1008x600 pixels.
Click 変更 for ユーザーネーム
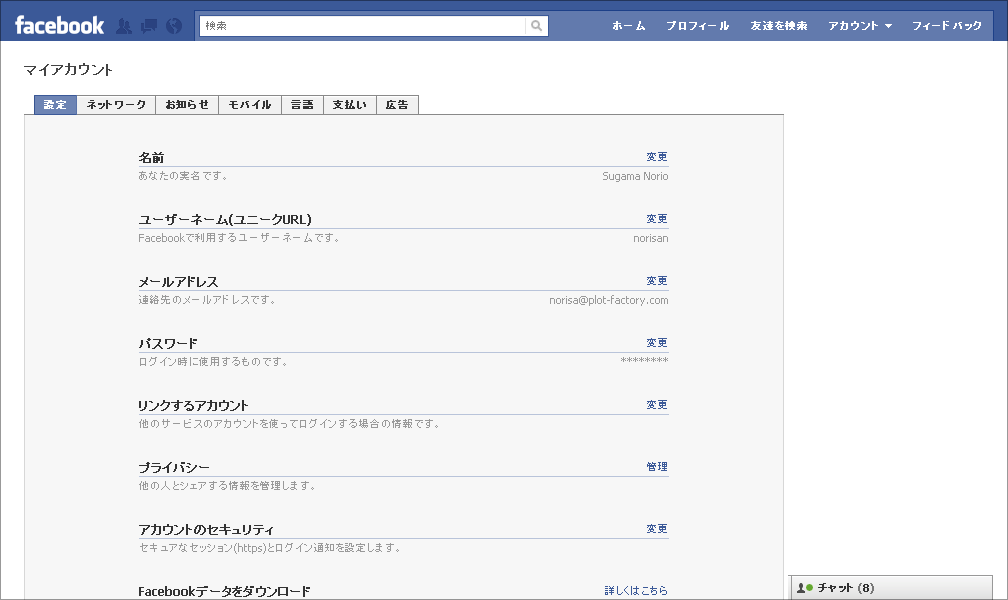(657, 219)
